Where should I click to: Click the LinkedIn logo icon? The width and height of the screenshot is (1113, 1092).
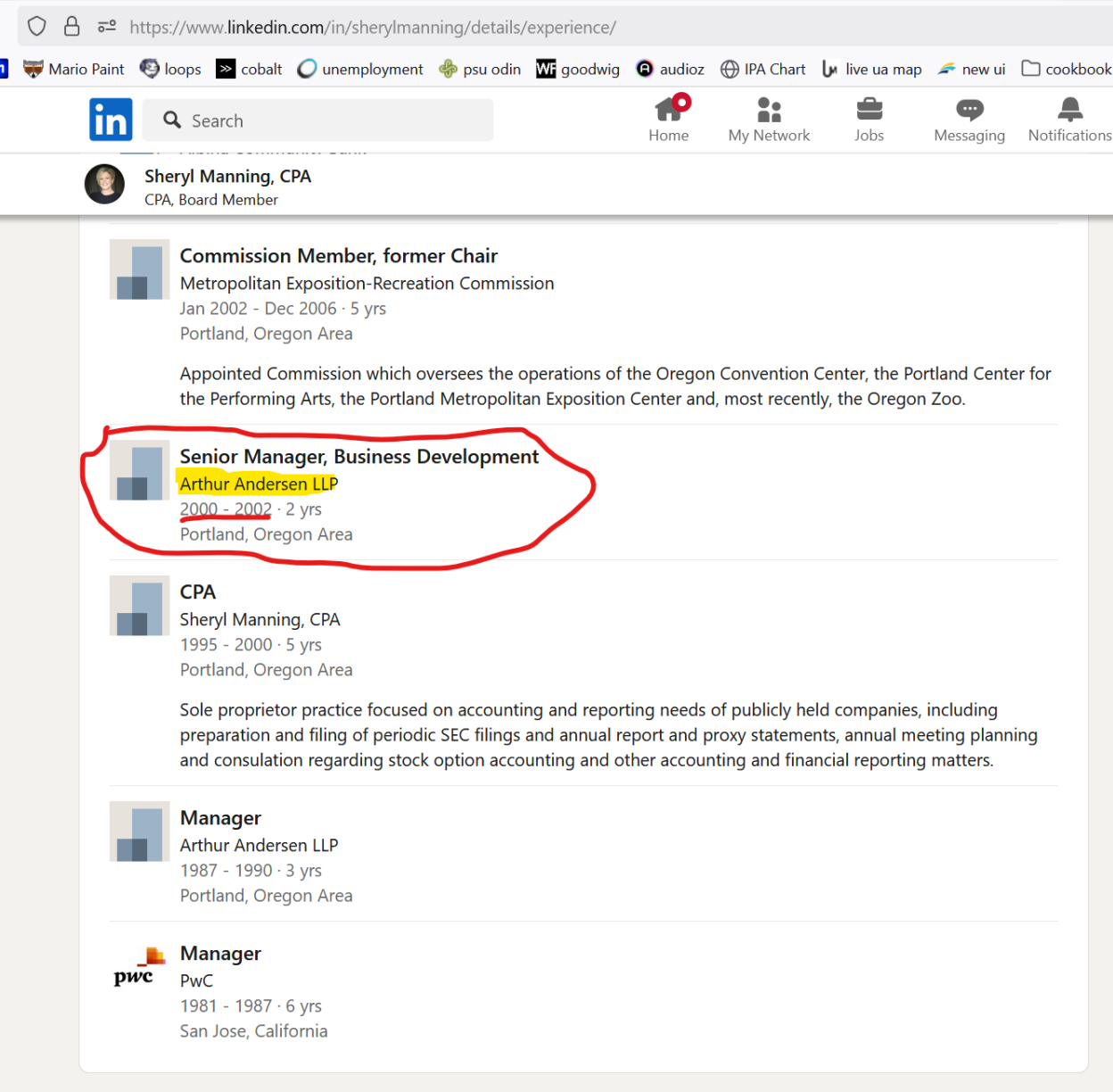(x=111, y=120)
